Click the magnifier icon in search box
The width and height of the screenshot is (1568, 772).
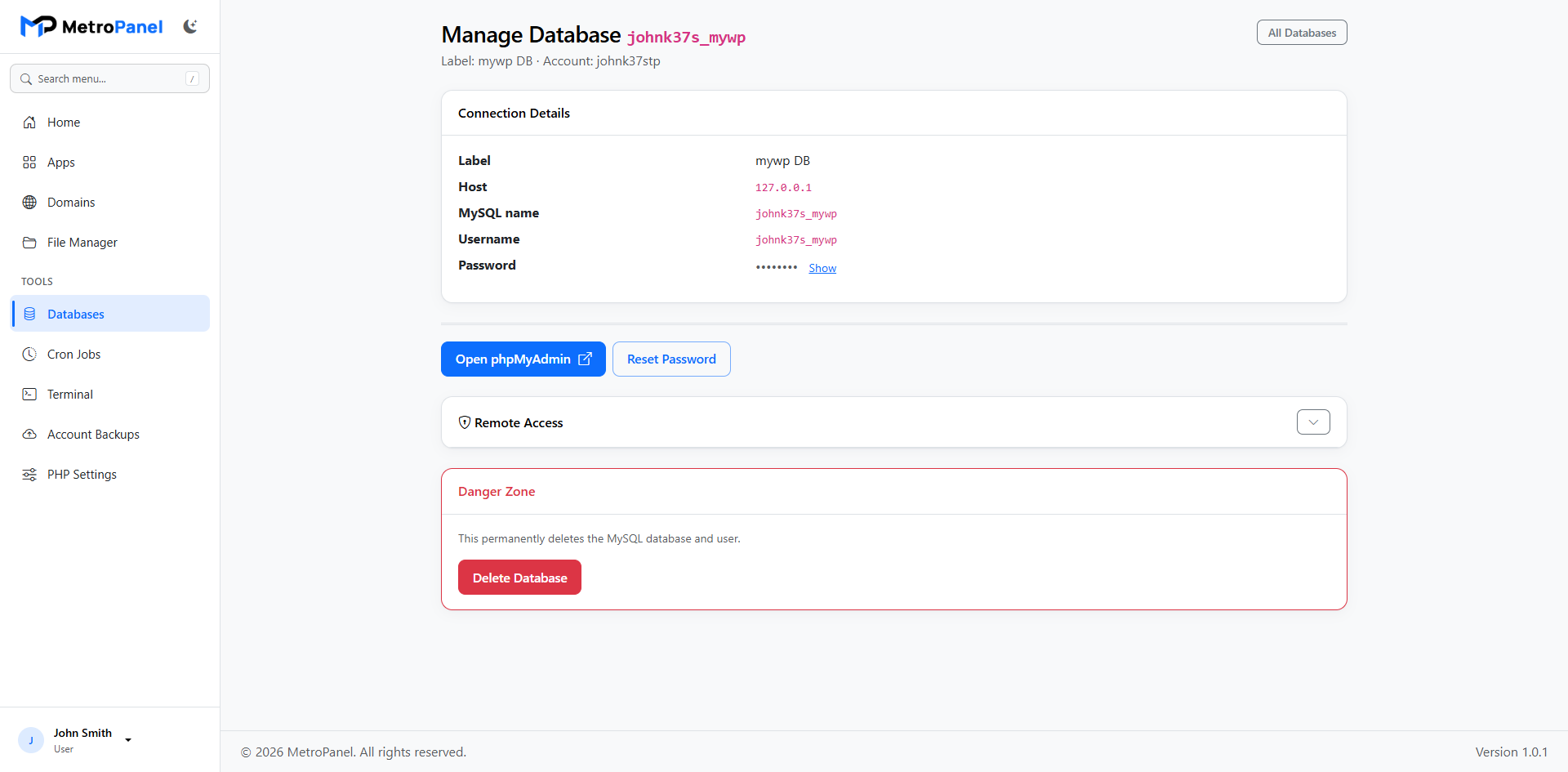[26, 79]
